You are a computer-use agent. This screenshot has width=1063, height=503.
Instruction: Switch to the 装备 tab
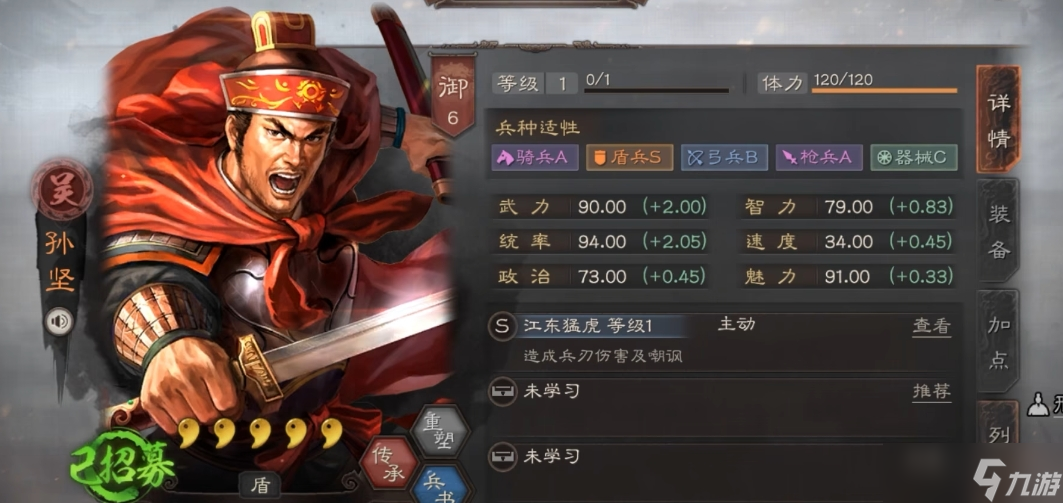coord(998,230)
